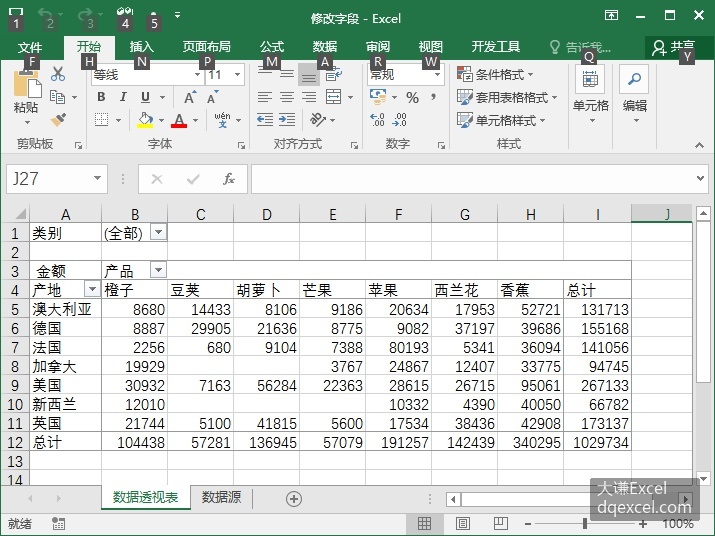Image resolution: width=715 pixels, height=536 pixels.
Task: Increase font size with large A icon
Action: click(x=190, y=97)
